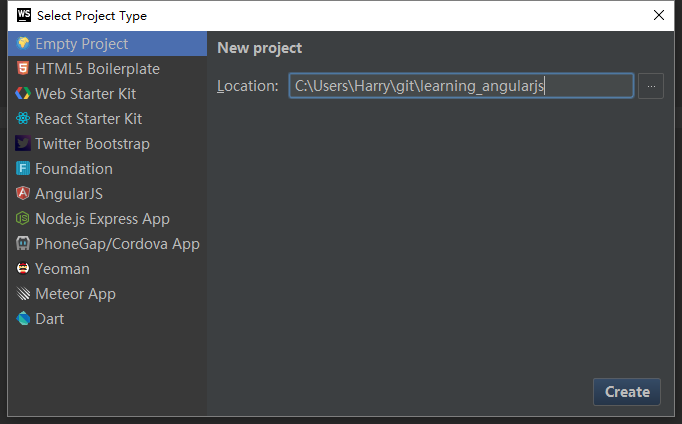Click into the Location path field
682x424 pixels.
460,86
